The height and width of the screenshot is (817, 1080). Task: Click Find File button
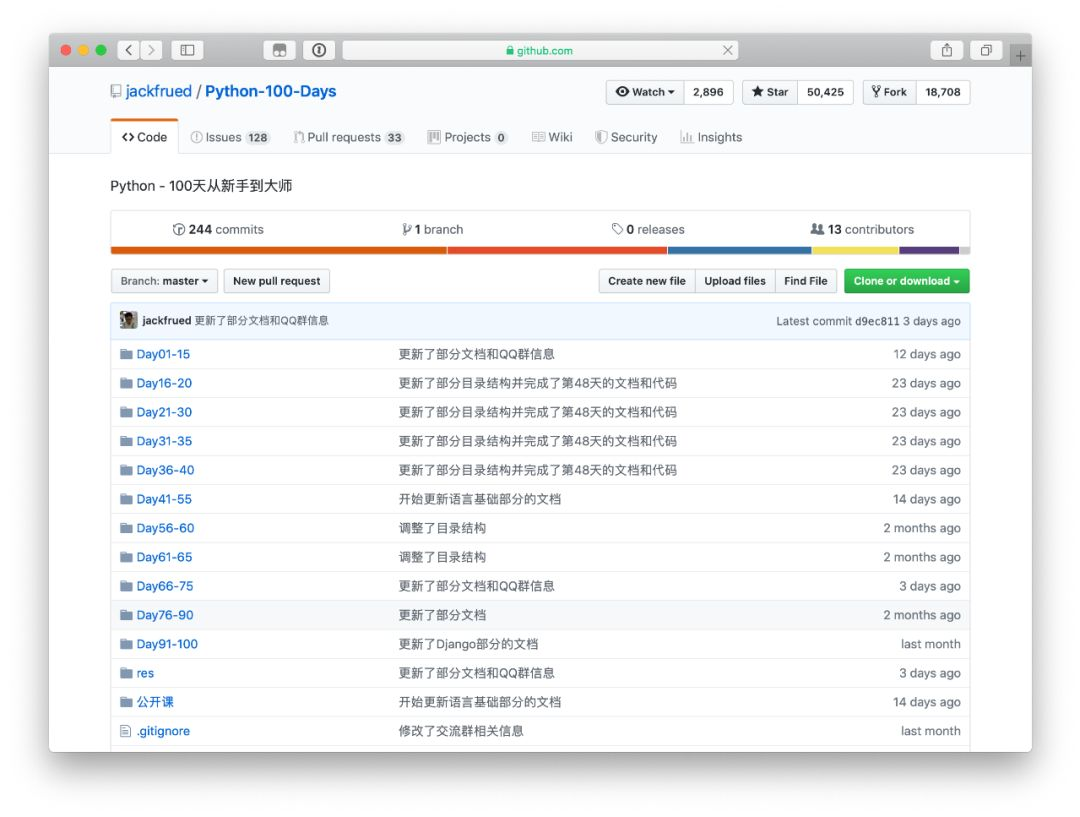click(806, 281)
